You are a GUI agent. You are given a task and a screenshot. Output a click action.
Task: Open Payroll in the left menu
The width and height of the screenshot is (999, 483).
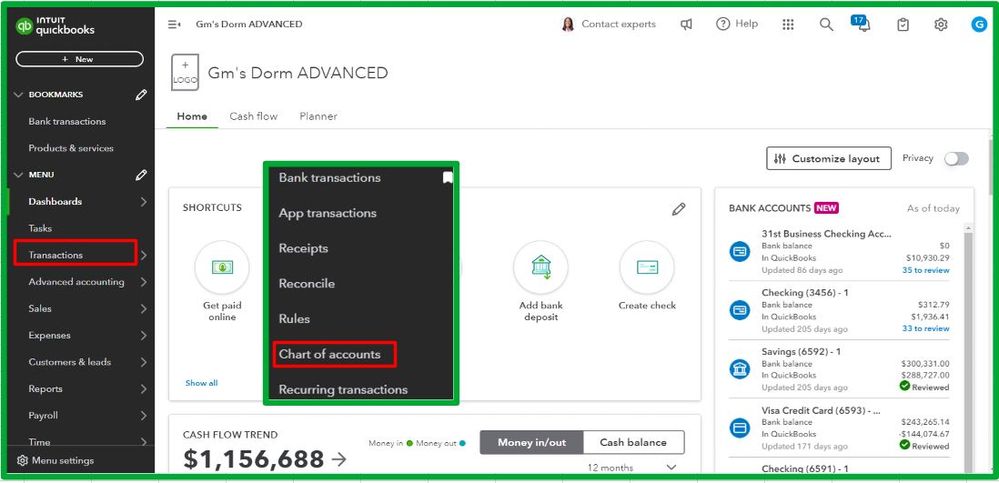(x=43, y=415)
